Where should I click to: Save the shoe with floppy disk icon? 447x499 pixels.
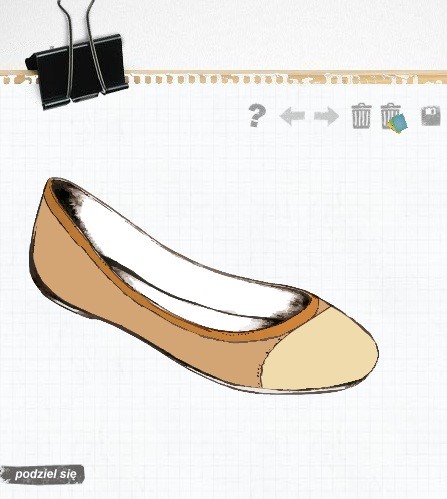pyautogui.click(x=431, y=116)
